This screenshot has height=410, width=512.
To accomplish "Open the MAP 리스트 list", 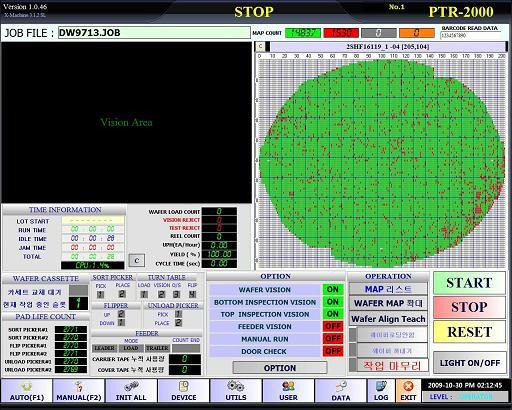I will click(388, 289).
